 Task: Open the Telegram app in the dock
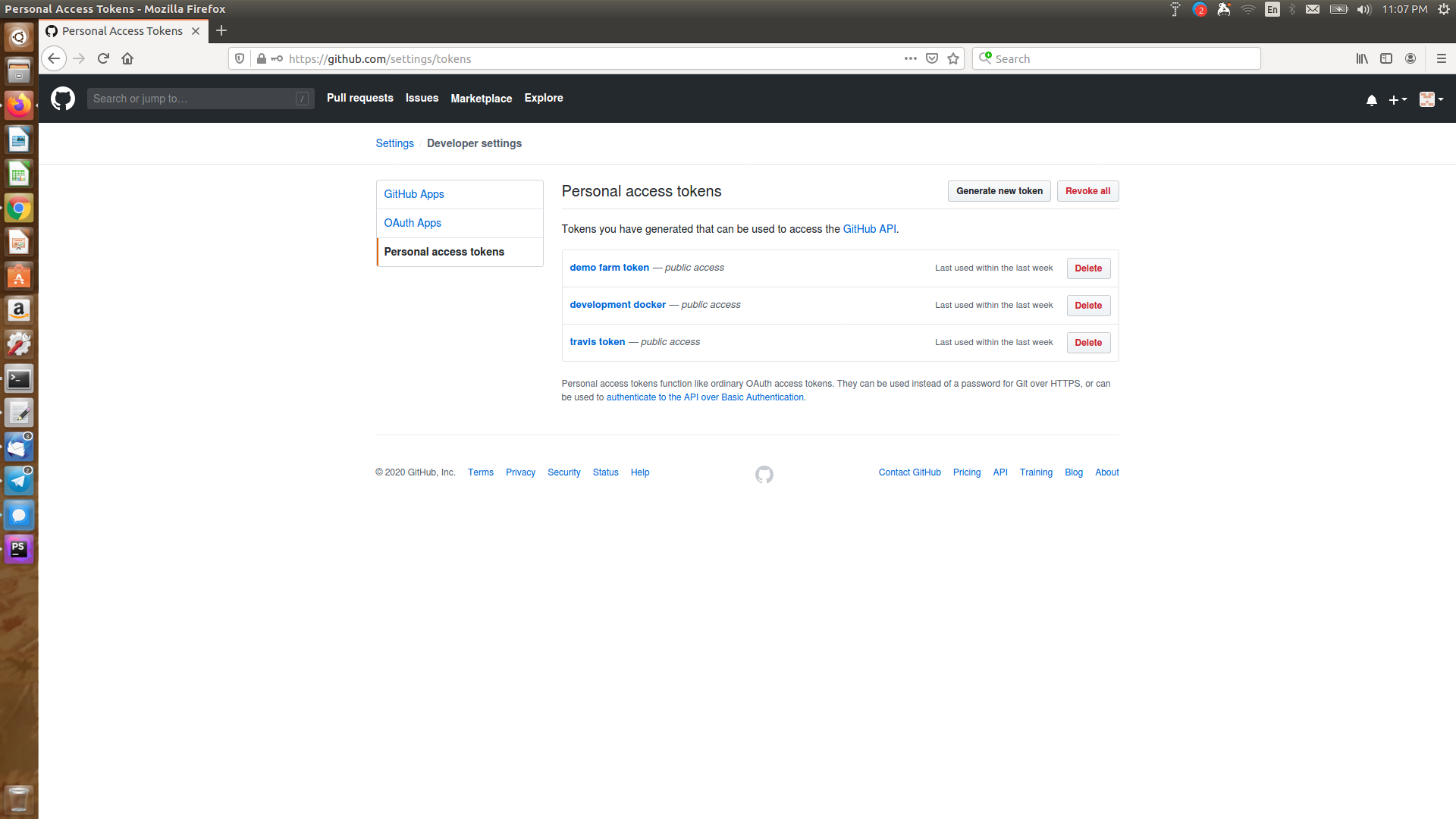[x=19, y=481]
